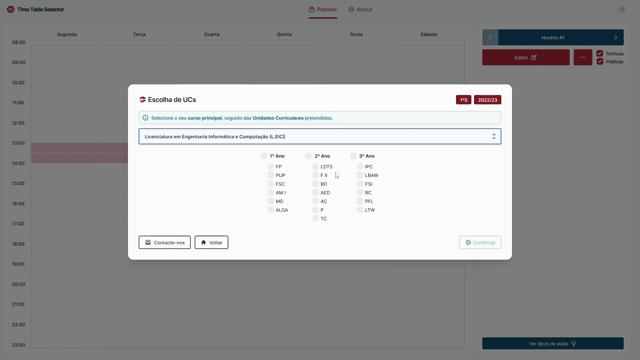This screenshot has height=360, width=640.
Task: Check the 2º Ano checkbox
Action: (309, 156)
